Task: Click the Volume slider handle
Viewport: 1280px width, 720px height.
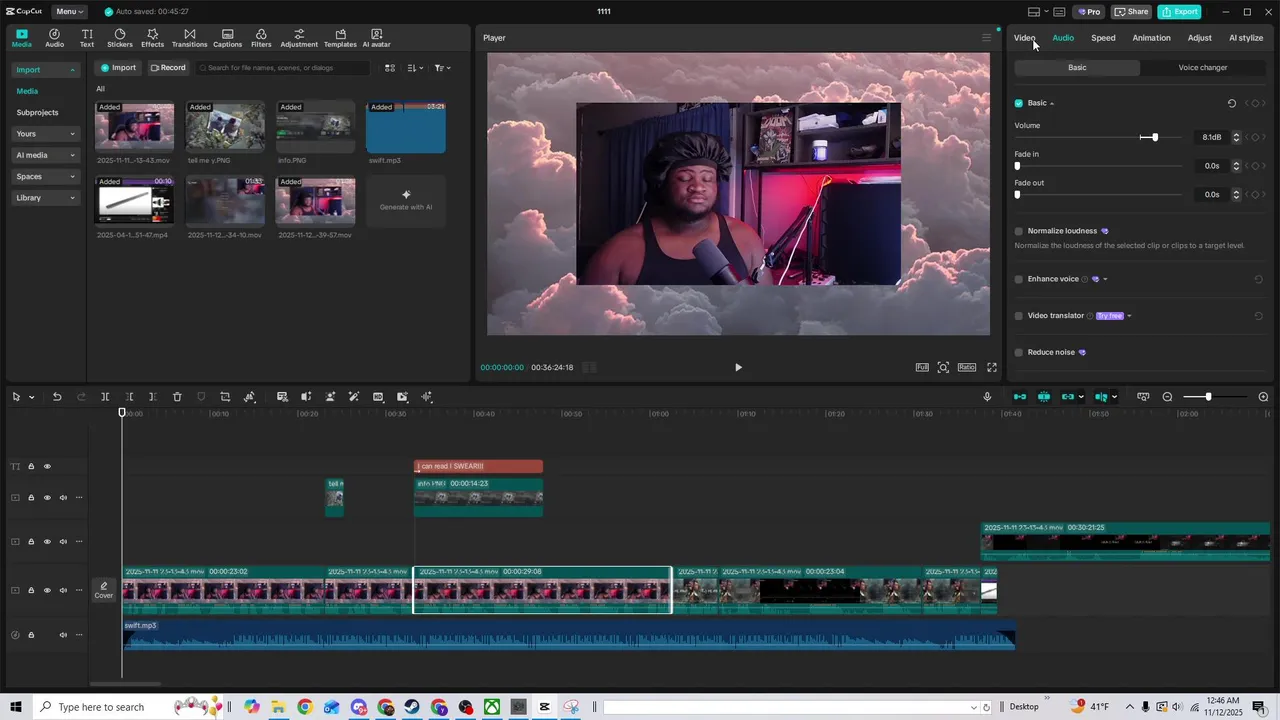Action: click(x=1155, y=137)
